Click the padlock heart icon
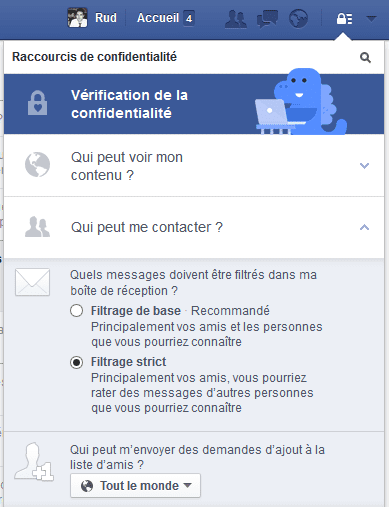 [x=37, y=103]
